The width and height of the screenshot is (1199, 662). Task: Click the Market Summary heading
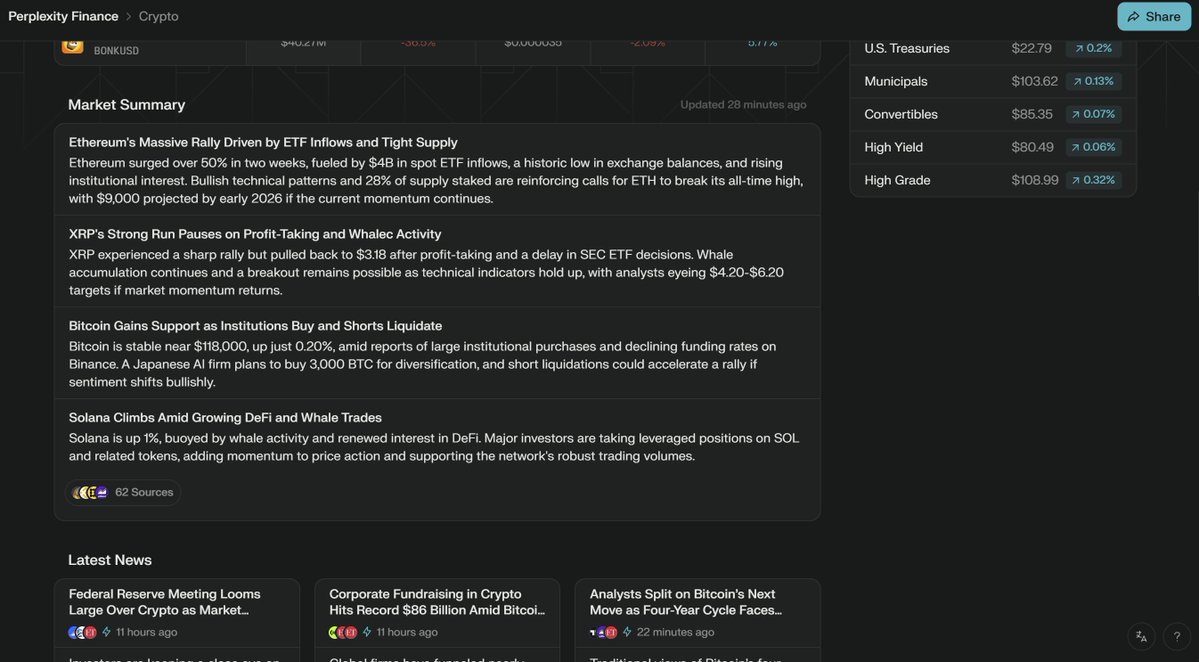(x=126, y=105)
